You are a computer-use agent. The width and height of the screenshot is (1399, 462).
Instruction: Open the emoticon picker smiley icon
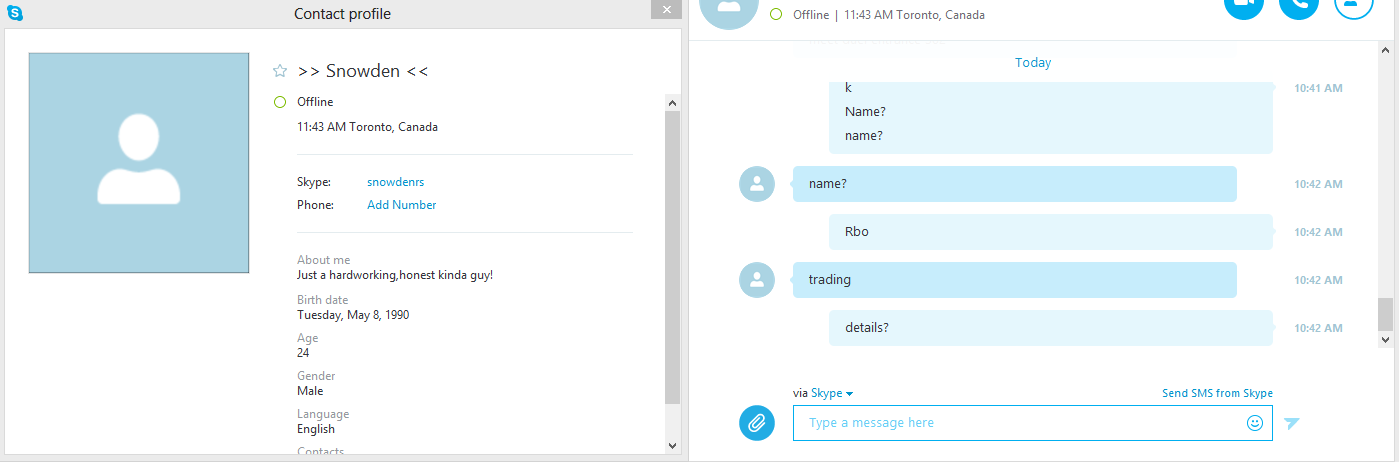tap(1255, 423)
